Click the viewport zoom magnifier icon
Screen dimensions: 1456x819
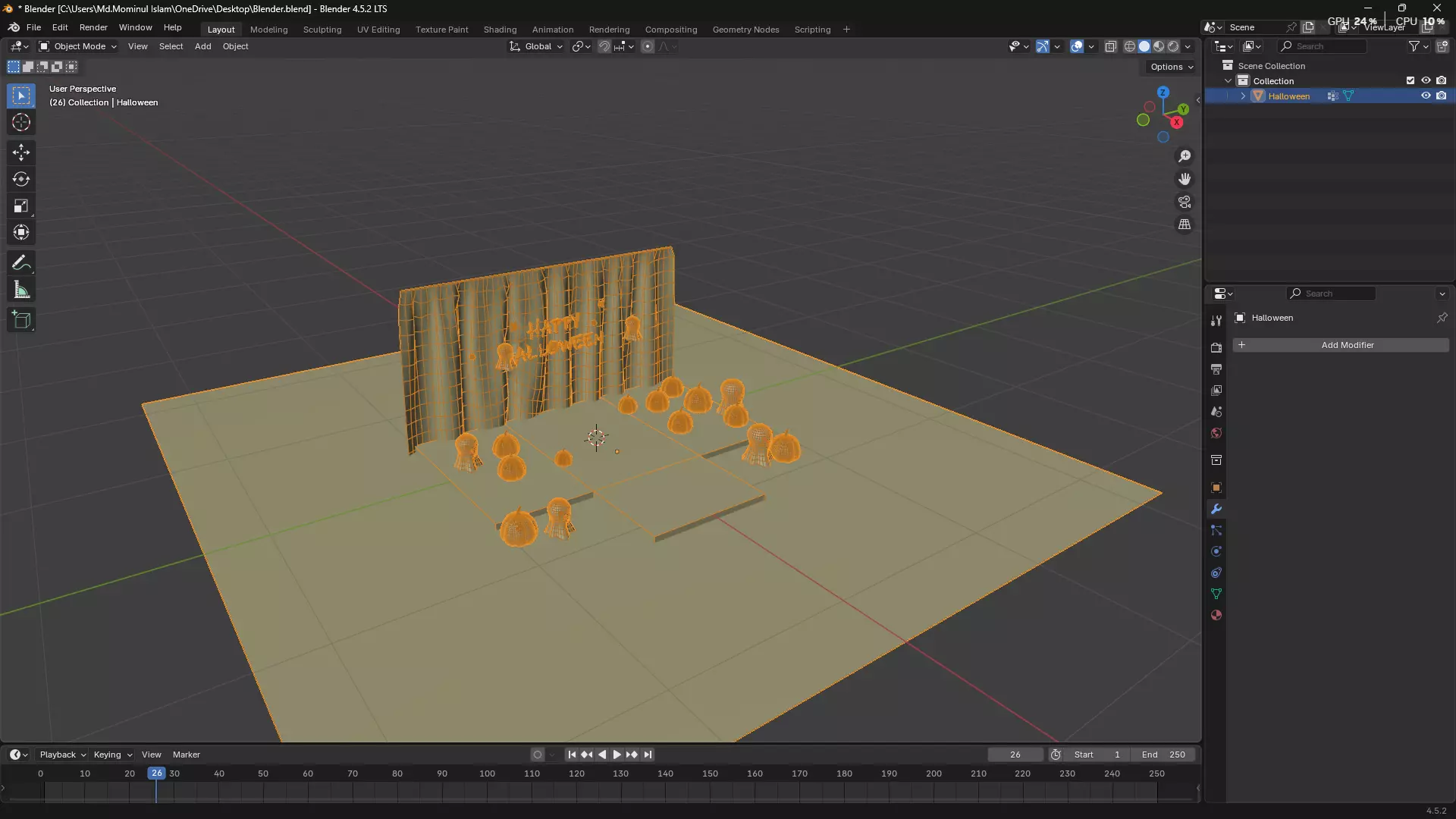(1185, 156)
